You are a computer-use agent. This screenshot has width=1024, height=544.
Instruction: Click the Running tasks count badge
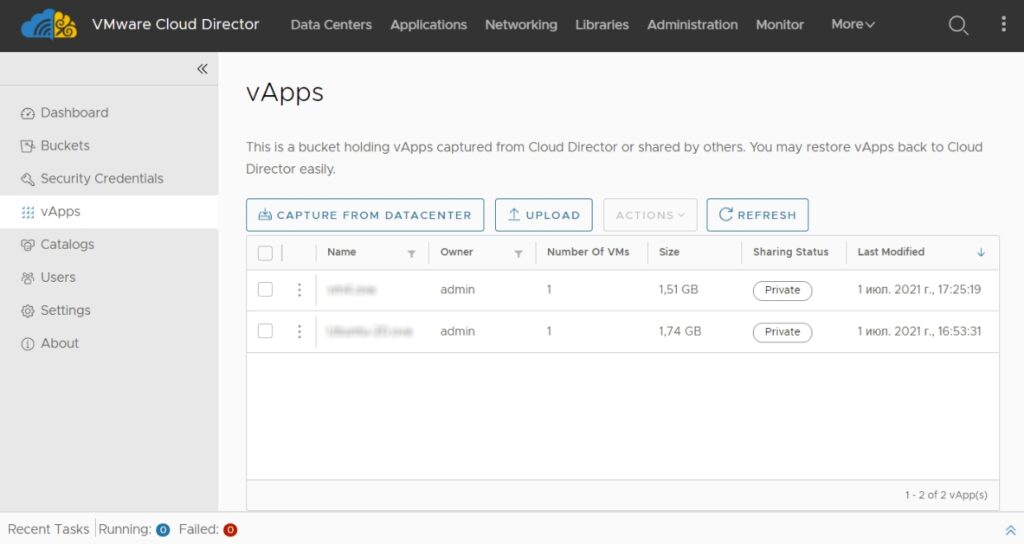click(163, 530)
